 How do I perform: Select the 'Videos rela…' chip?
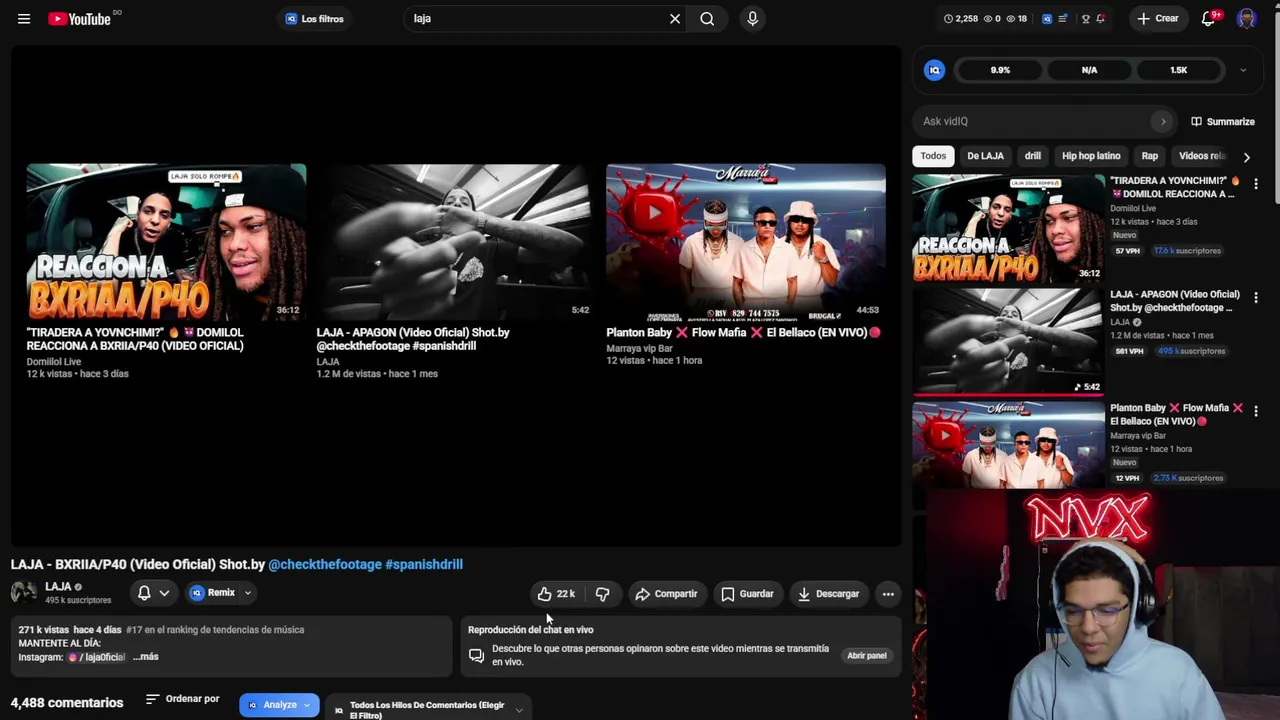(x=1201, y=156)
